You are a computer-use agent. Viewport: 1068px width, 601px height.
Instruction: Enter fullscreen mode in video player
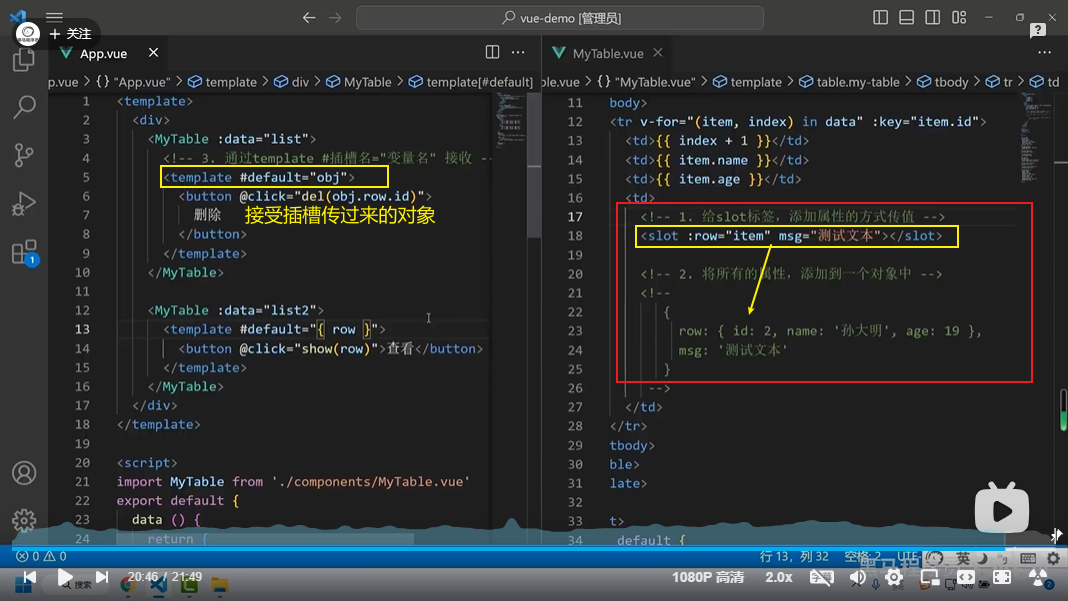click(1002, 578)
